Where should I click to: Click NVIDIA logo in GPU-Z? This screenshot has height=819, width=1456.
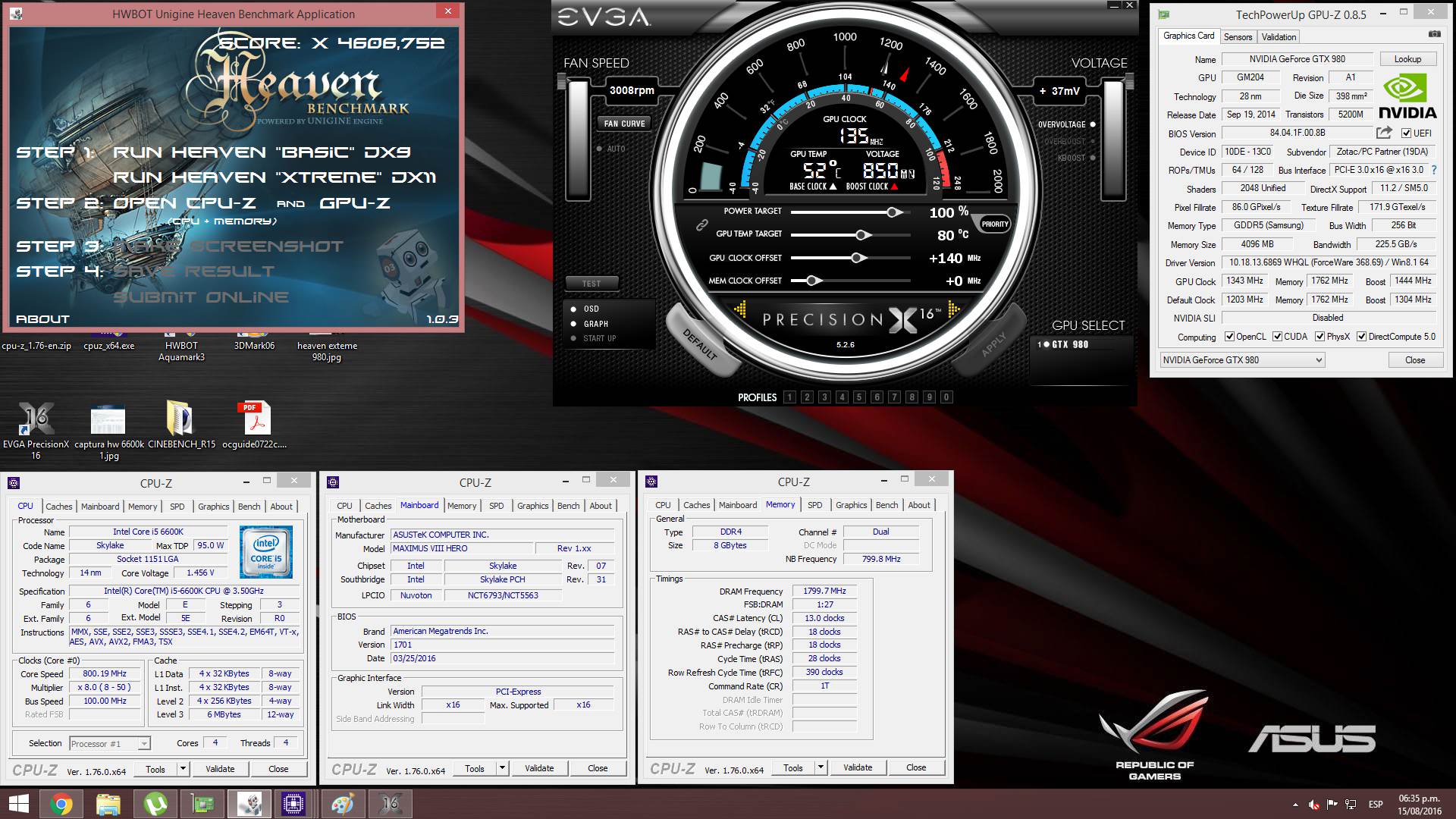(1407, 97)
